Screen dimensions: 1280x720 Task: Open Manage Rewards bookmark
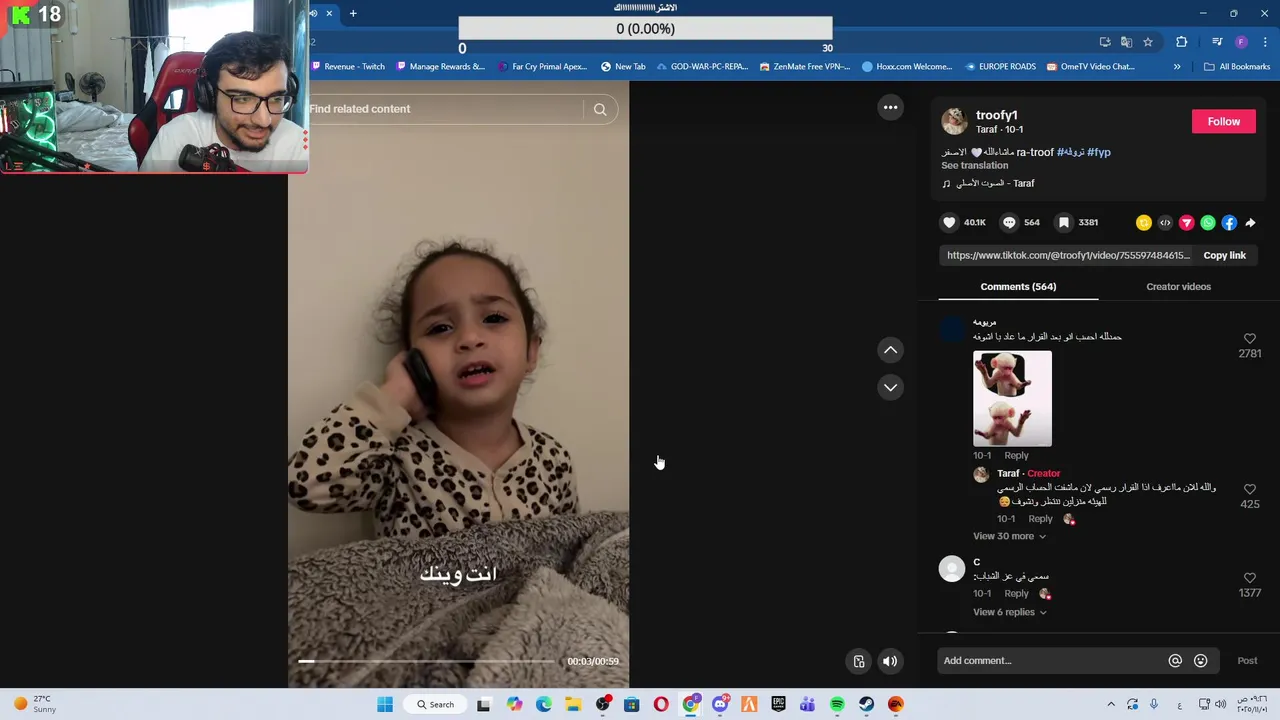coord(441,67)
